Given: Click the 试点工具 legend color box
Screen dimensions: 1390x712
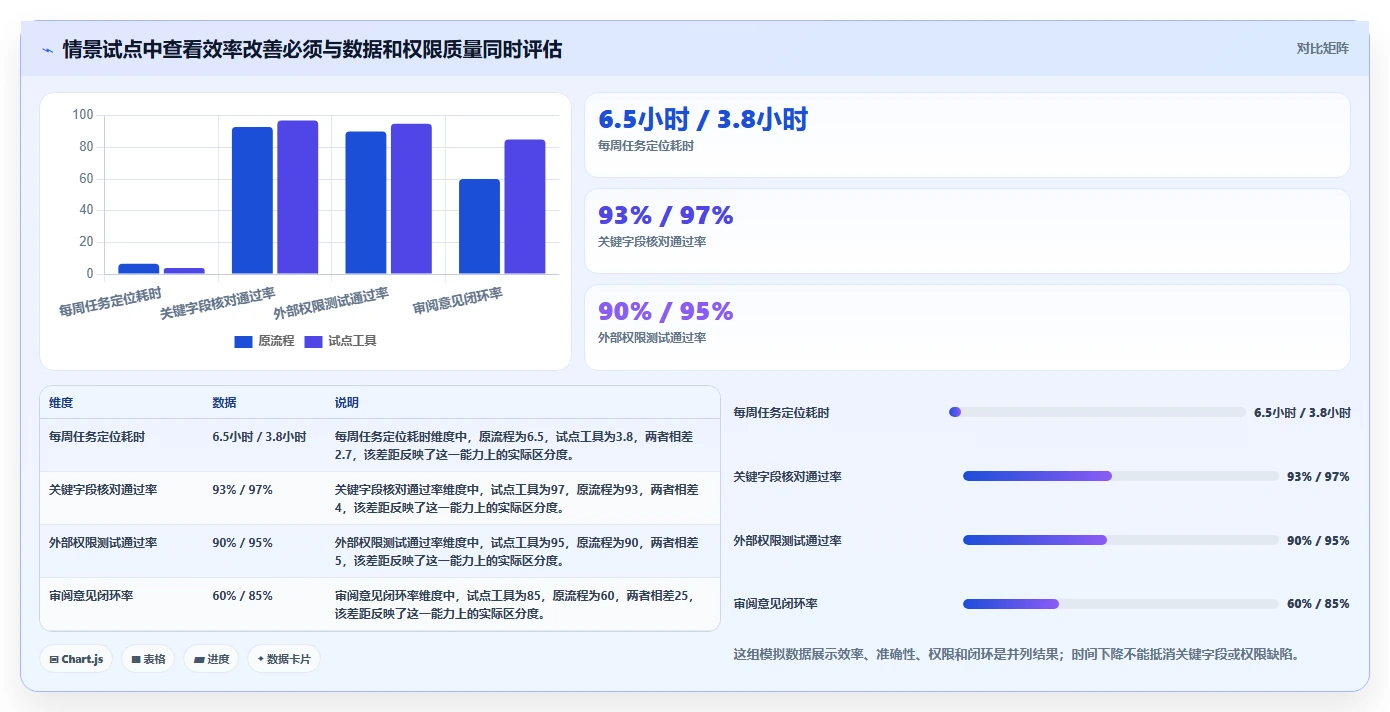Looking at the screenshot, I should (x=313, y=341).
